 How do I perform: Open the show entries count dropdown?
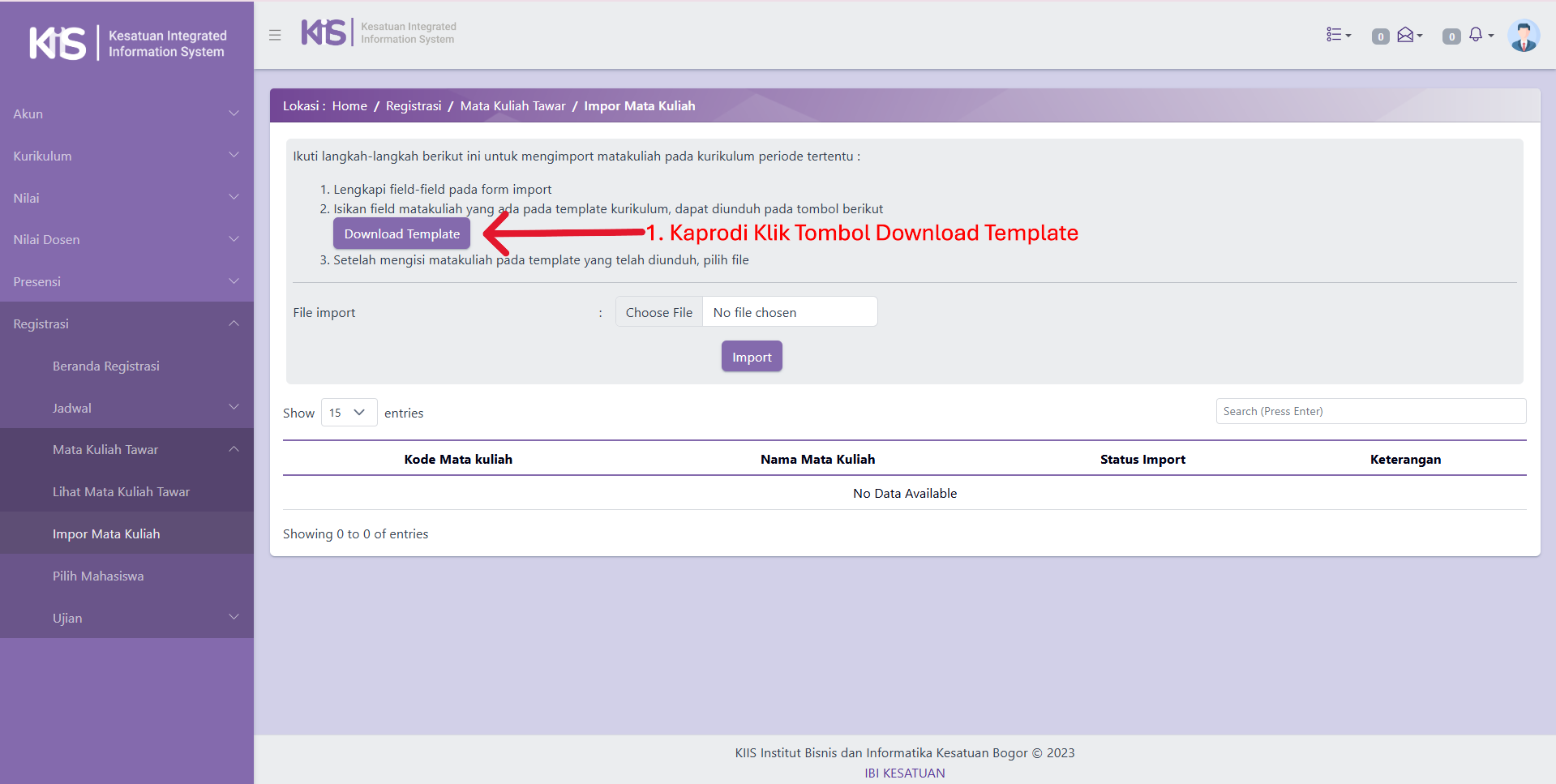pos(349,413)
